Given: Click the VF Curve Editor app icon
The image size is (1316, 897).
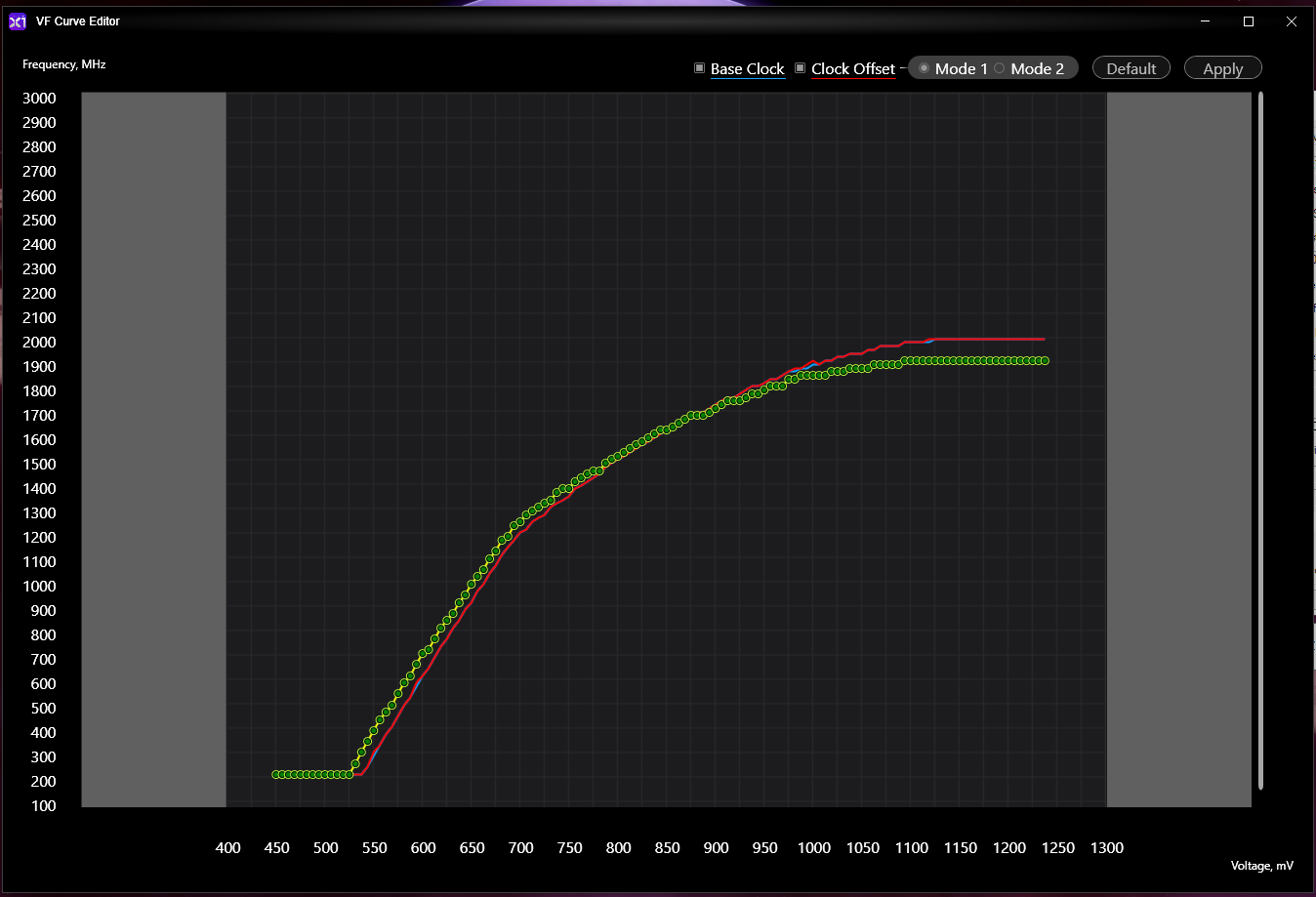Looking at the screenshot, I should (17, 21).
